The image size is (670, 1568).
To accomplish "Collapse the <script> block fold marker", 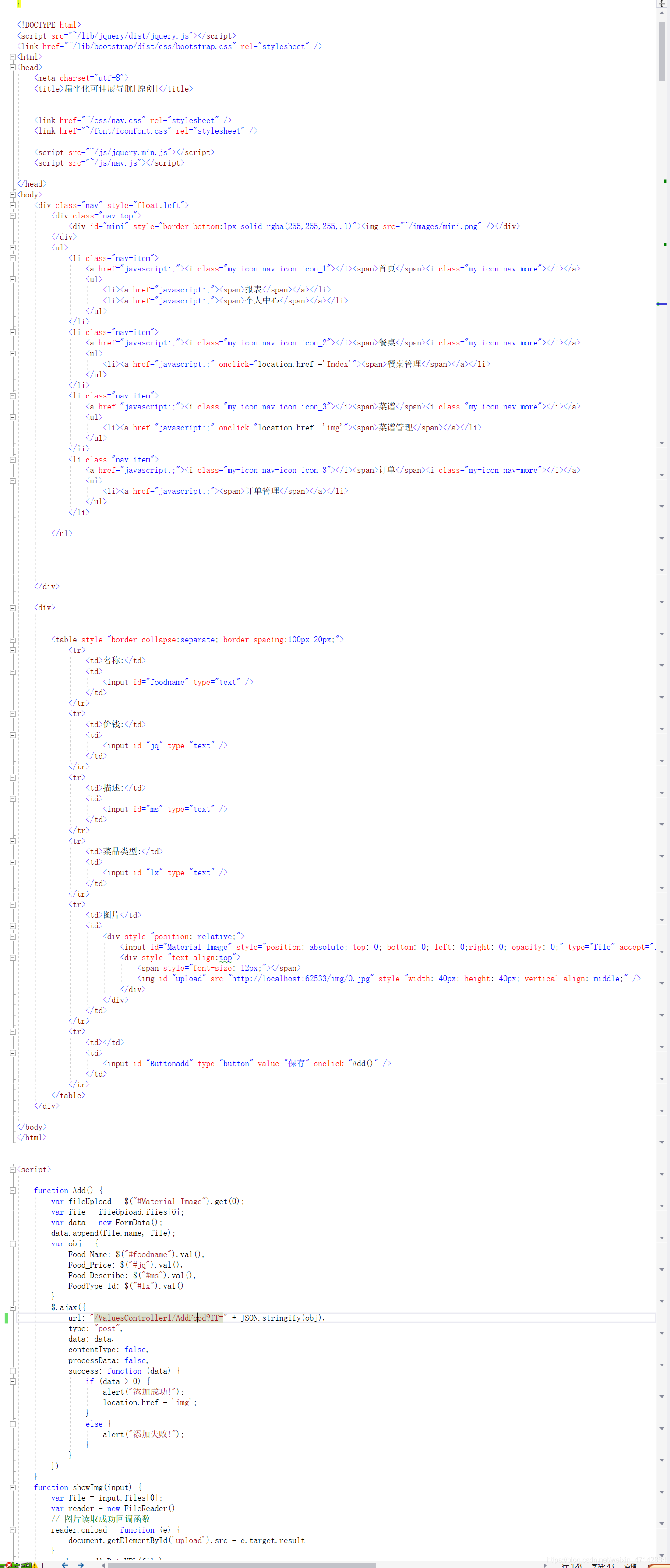I will (12, 1169).
